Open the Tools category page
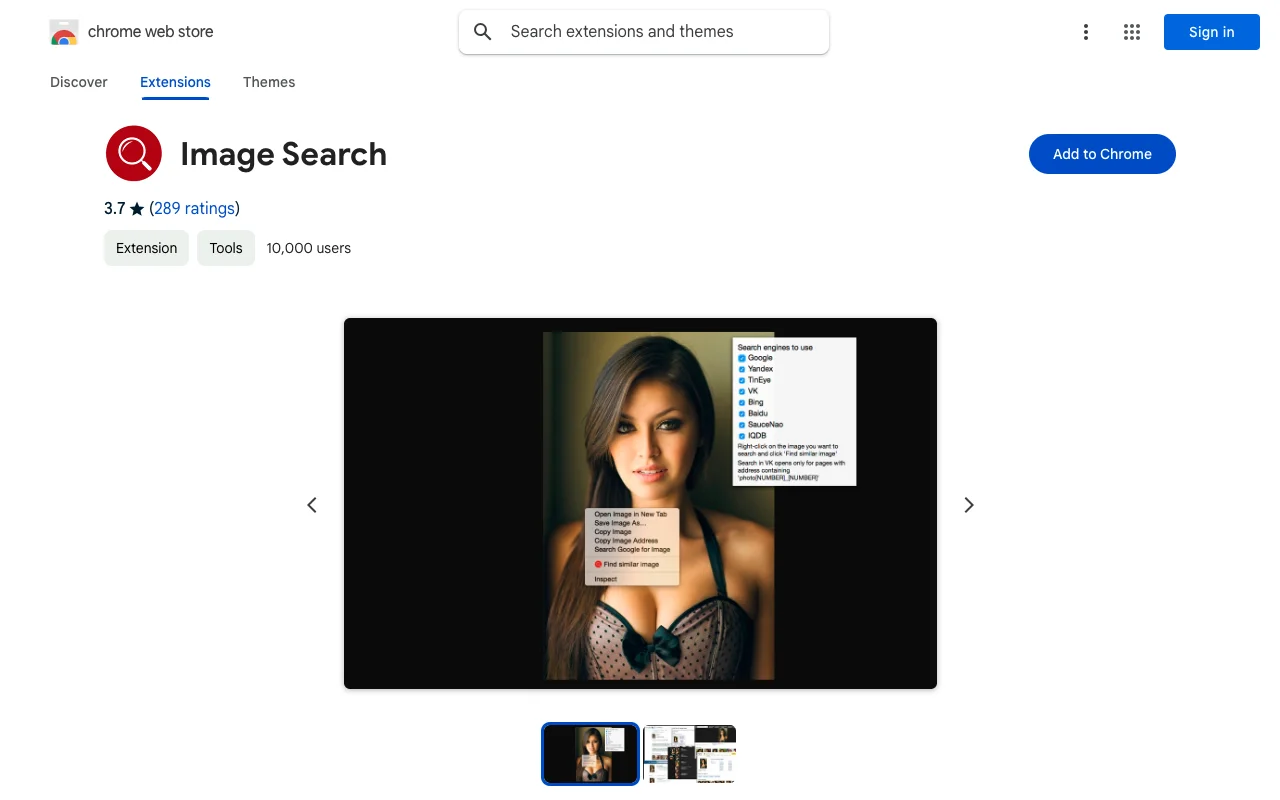The image size is (1280, 800). [225, 247]
